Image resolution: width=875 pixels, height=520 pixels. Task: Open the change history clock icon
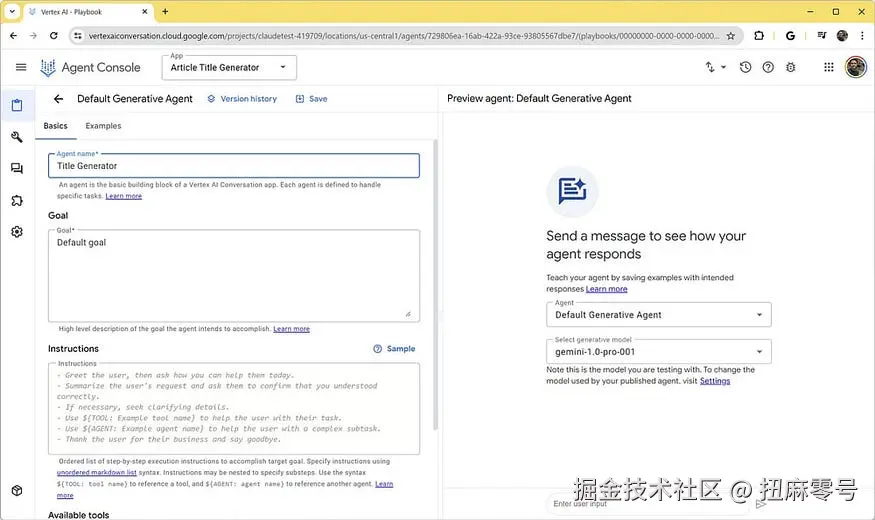coord(746,68)
